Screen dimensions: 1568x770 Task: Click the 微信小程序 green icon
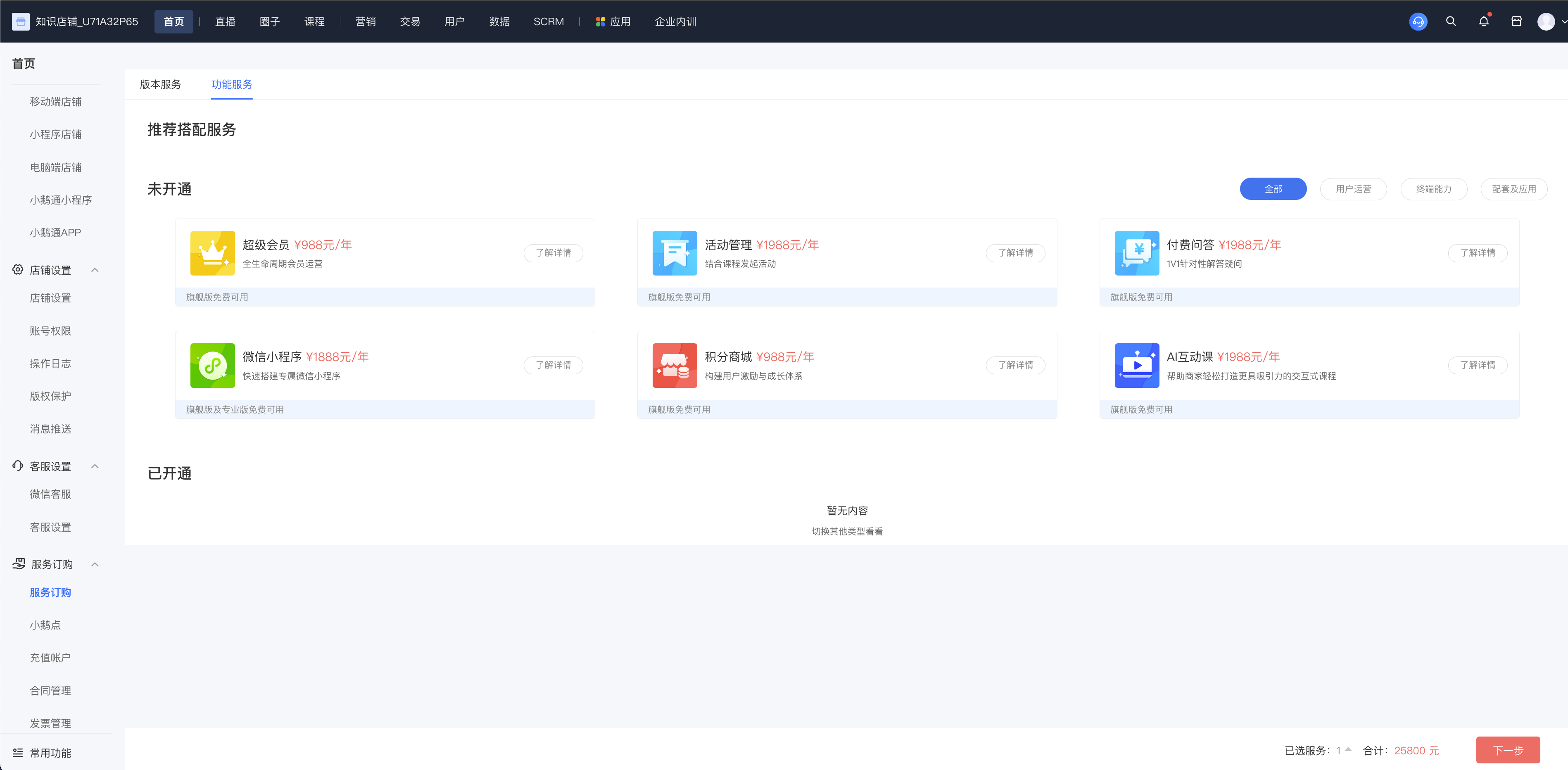click(212, 365)
